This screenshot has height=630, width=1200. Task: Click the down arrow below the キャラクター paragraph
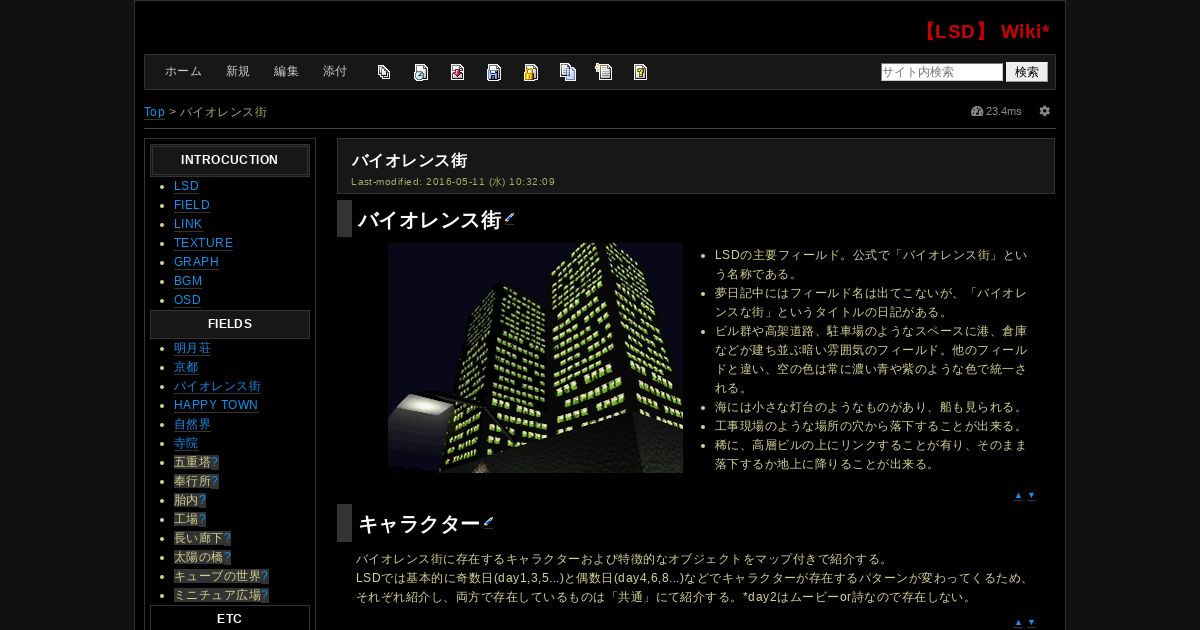point(1031,622)
